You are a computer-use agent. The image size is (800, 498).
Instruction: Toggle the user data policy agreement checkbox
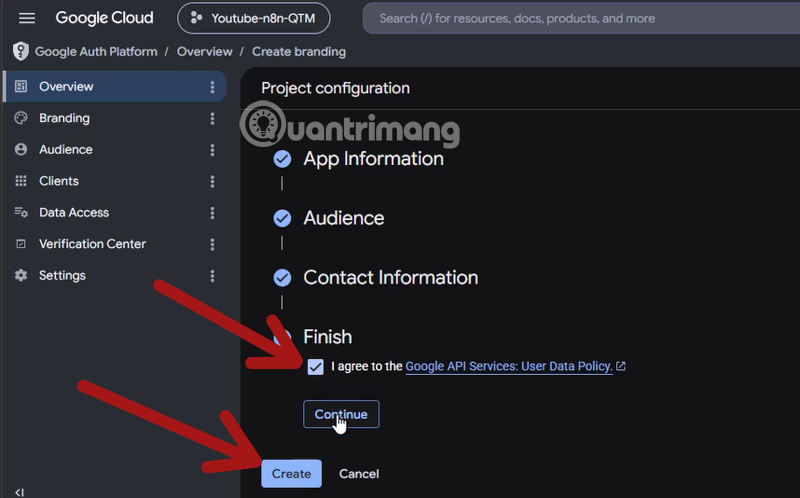(x=315, y=366)
